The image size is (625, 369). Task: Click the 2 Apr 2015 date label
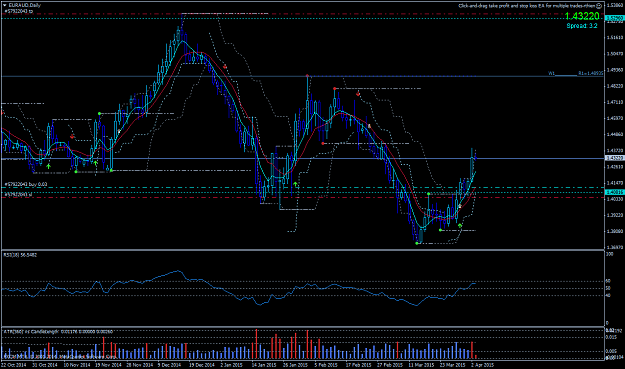483,365
